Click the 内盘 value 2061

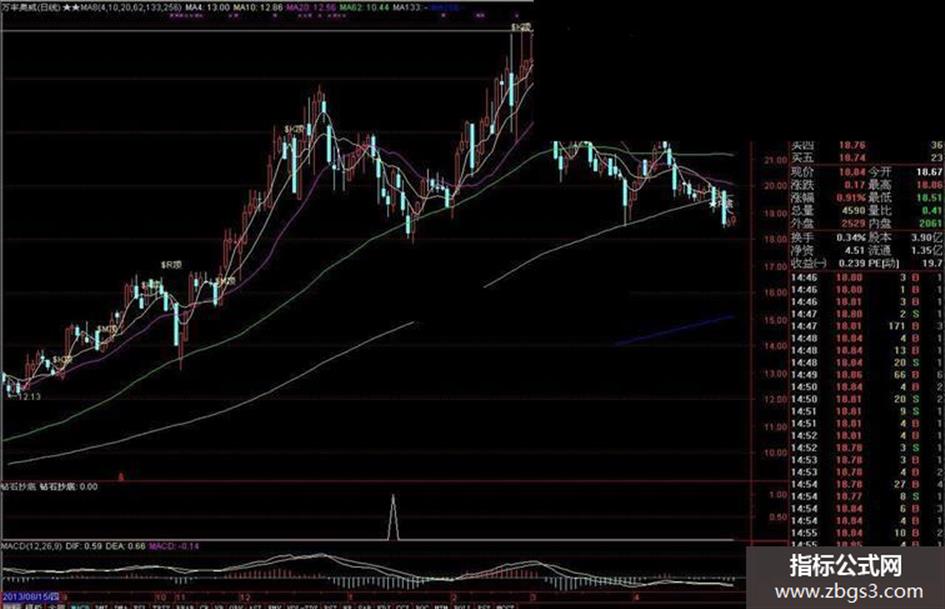click(x=930, y=223)
